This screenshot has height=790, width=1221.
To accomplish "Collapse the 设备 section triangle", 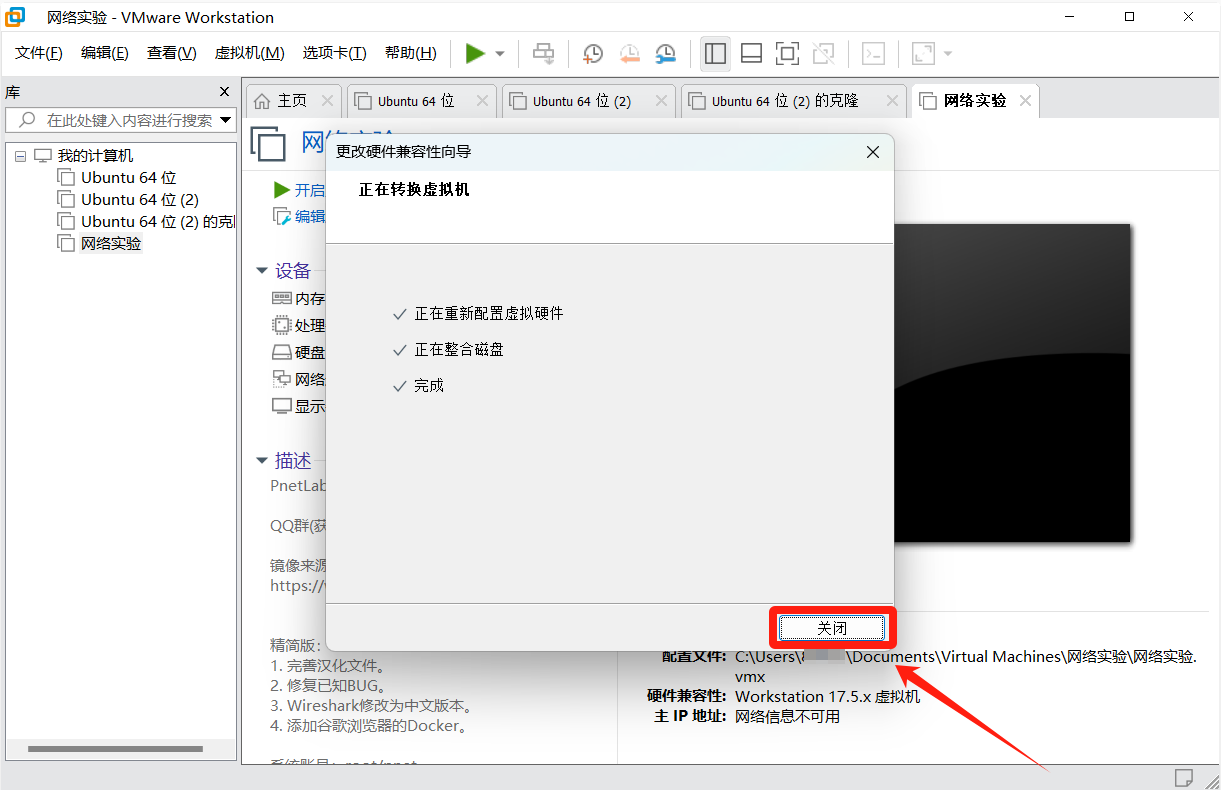I will coord(262,271).
